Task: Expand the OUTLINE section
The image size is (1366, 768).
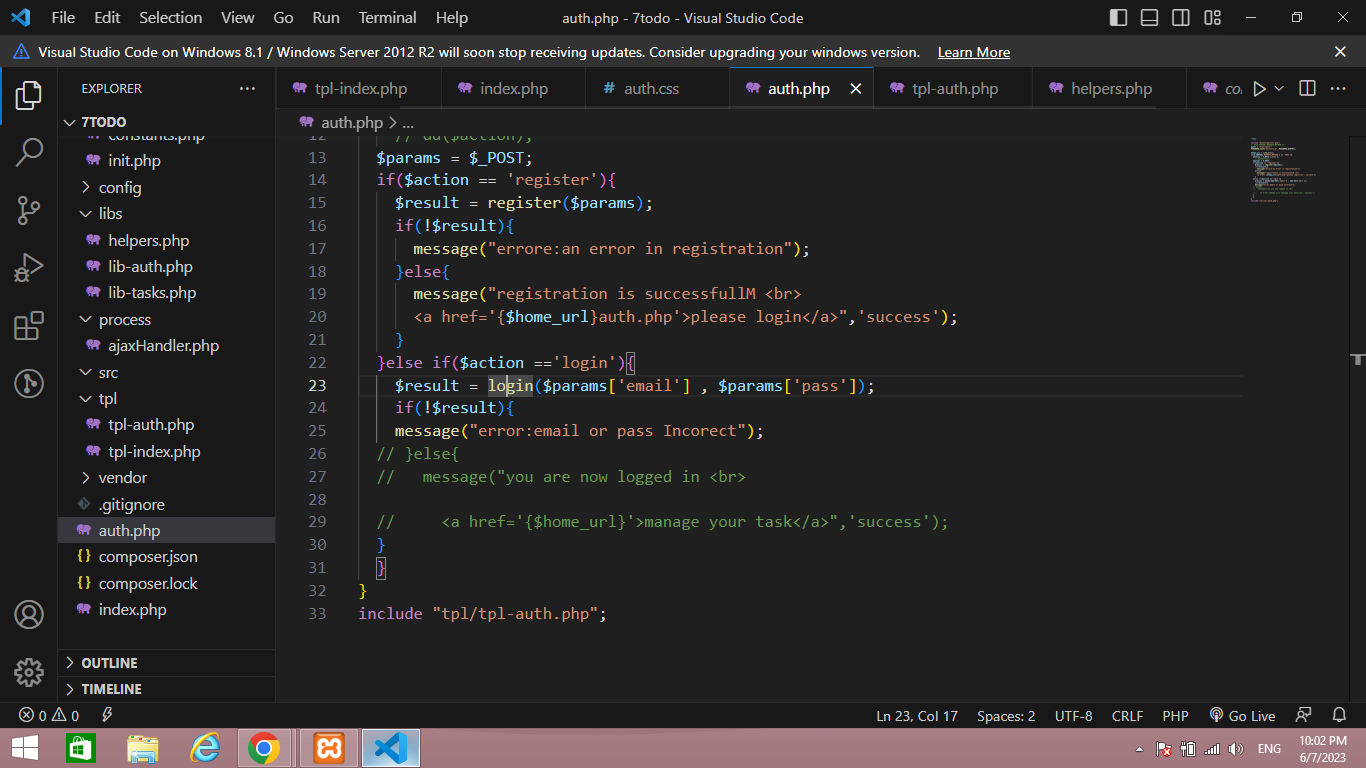Action: point(166,663)
